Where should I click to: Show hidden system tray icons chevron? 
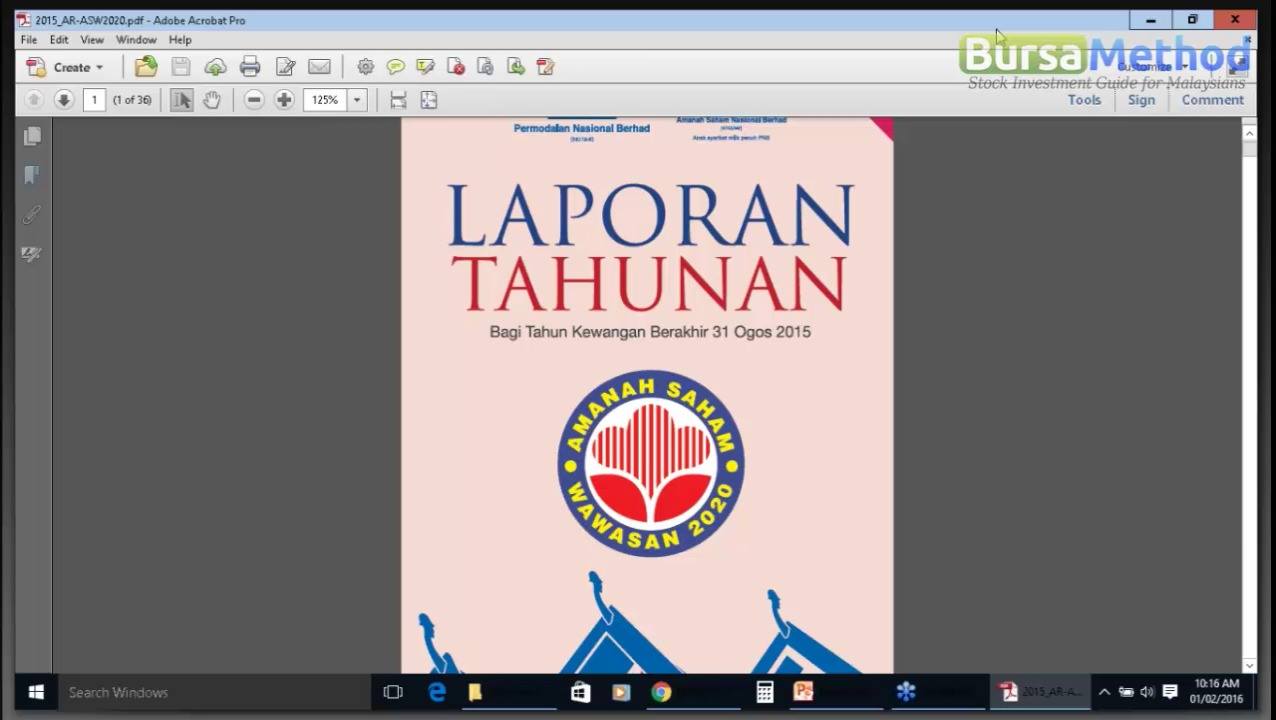pos(1104,692)
